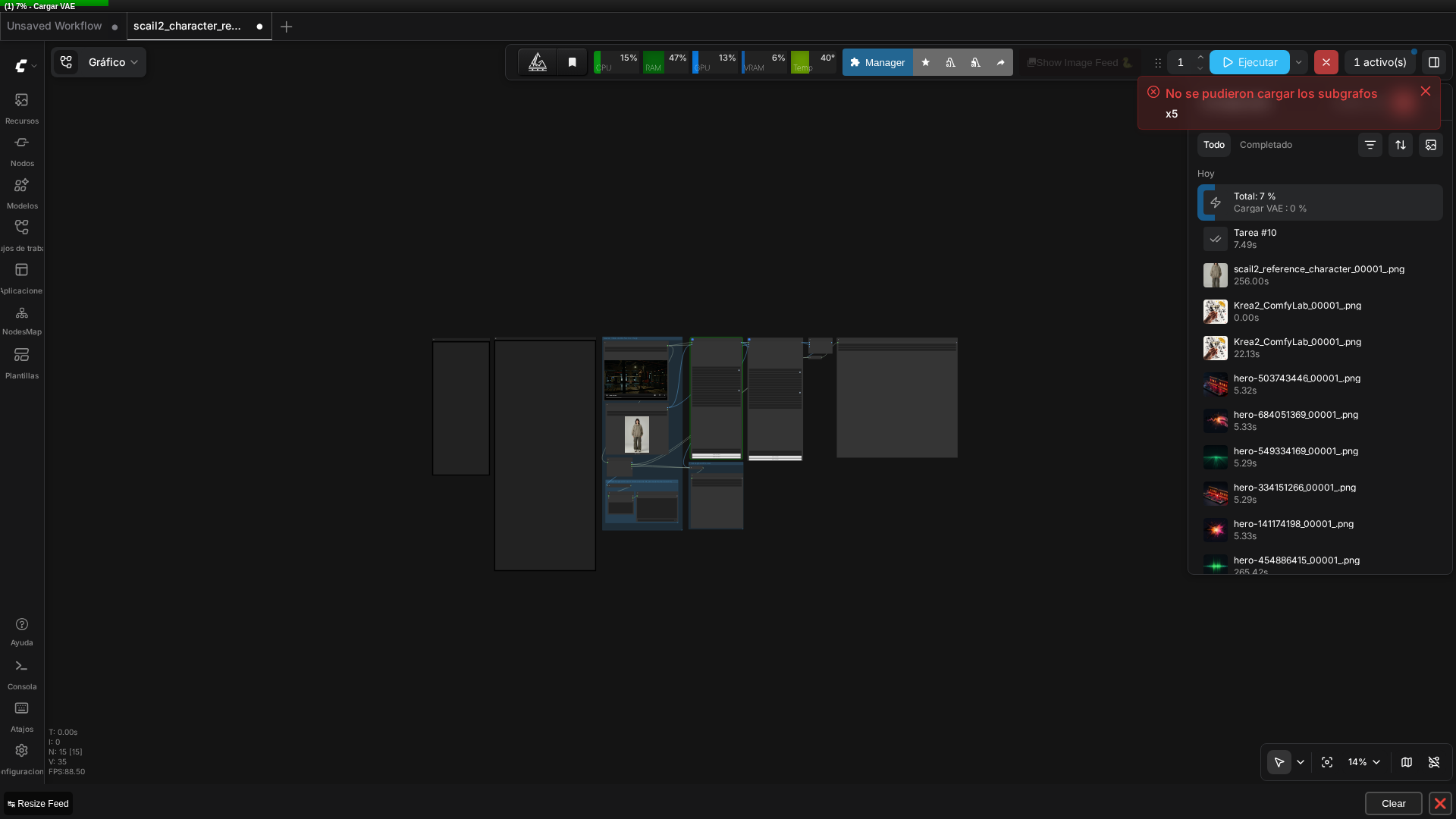
Task: Increase the batch count stepper
Action: [1200, 57]
